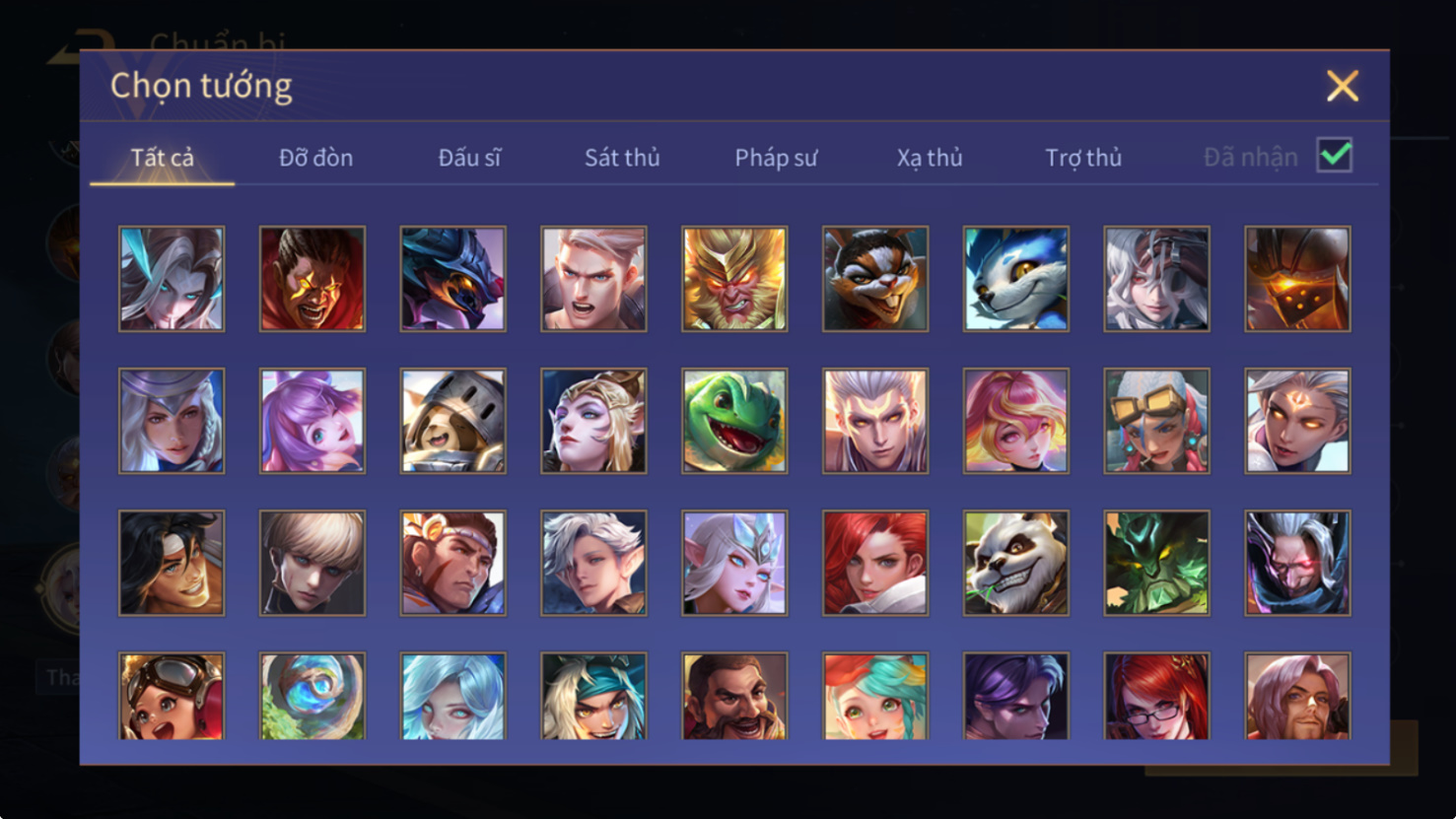
Task: Pick the raccoon hero portrait
Action: click(875, 279)
